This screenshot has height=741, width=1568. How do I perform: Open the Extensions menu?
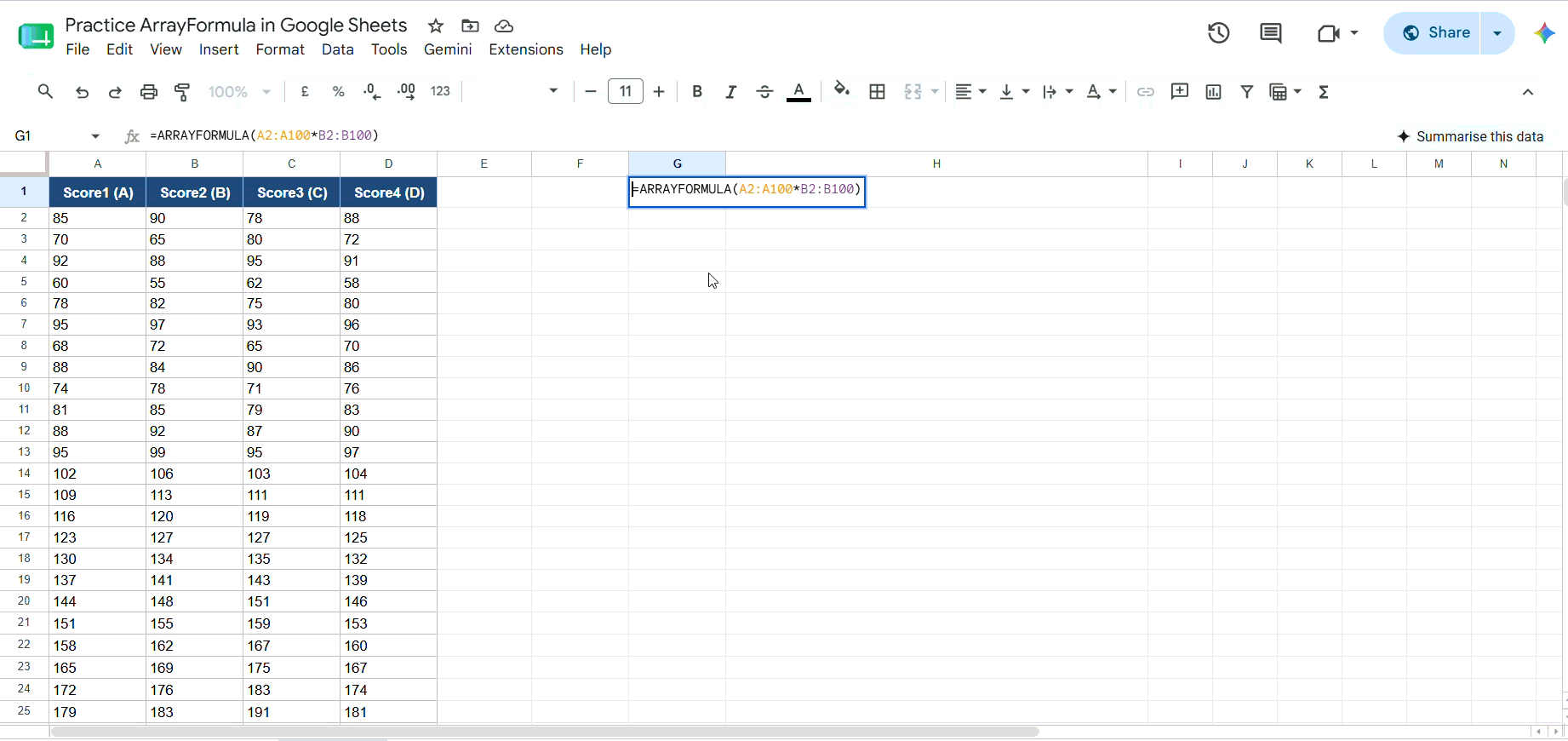[526, 49]
